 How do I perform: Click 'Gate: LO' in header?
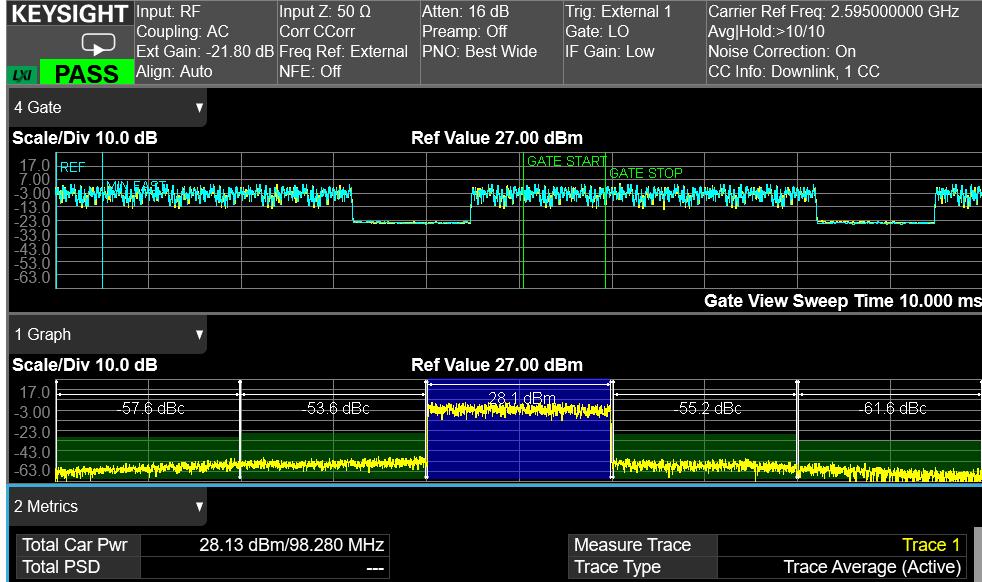click(x=597, y=32)
